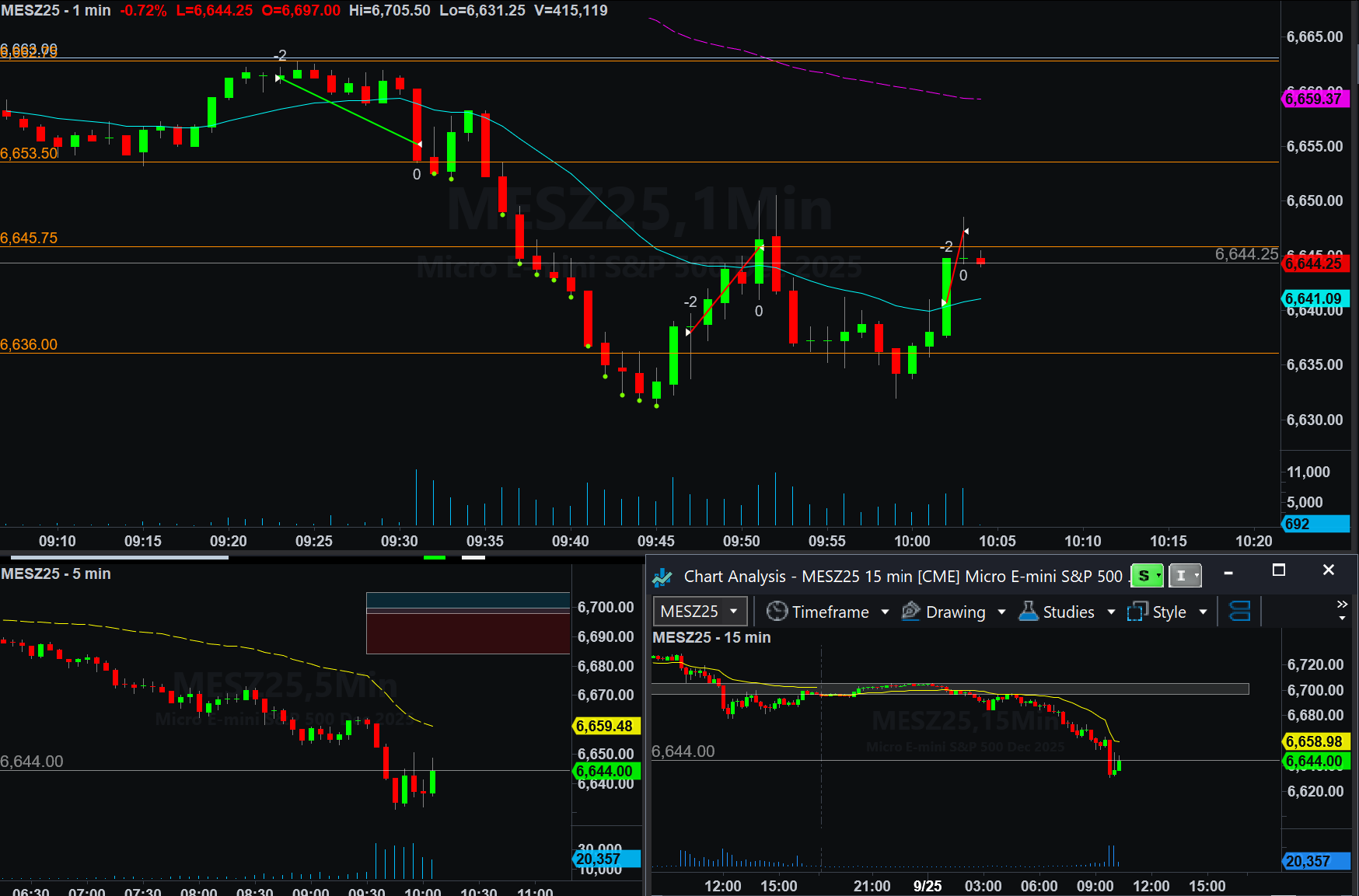Open the Studies menu

pos(1068,612)
